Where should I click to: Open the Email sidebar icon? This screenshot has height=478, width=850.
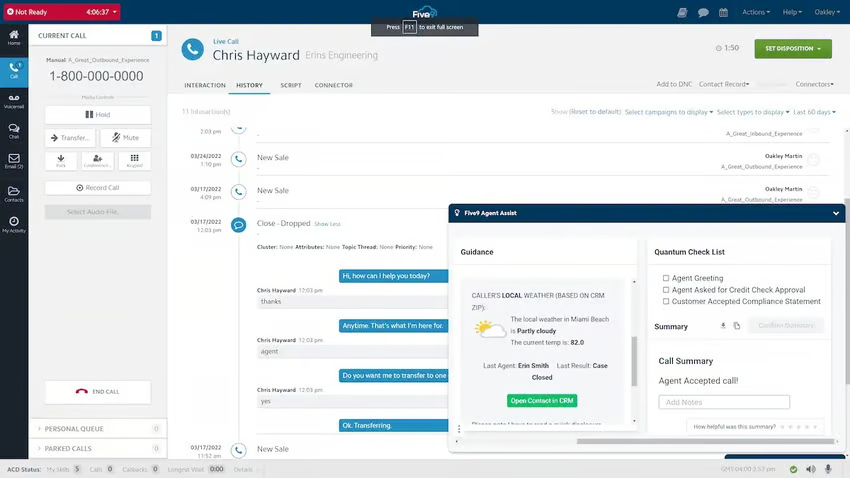[x=14, y=160]
